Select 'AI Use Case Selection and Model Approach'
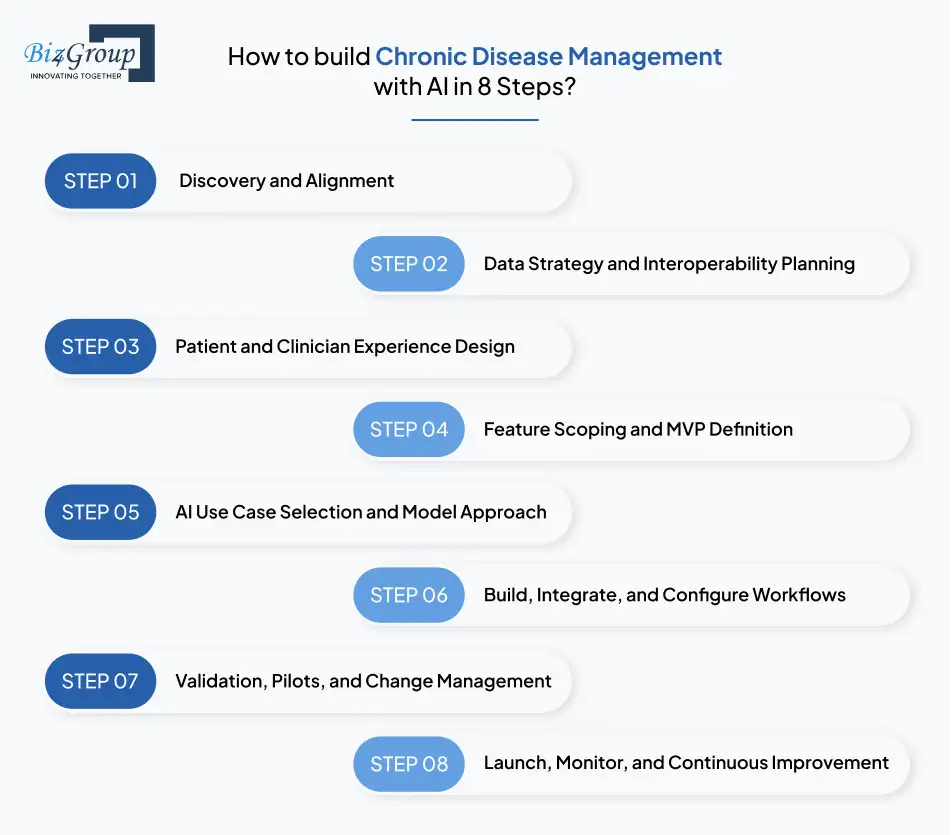 (361, 512)
